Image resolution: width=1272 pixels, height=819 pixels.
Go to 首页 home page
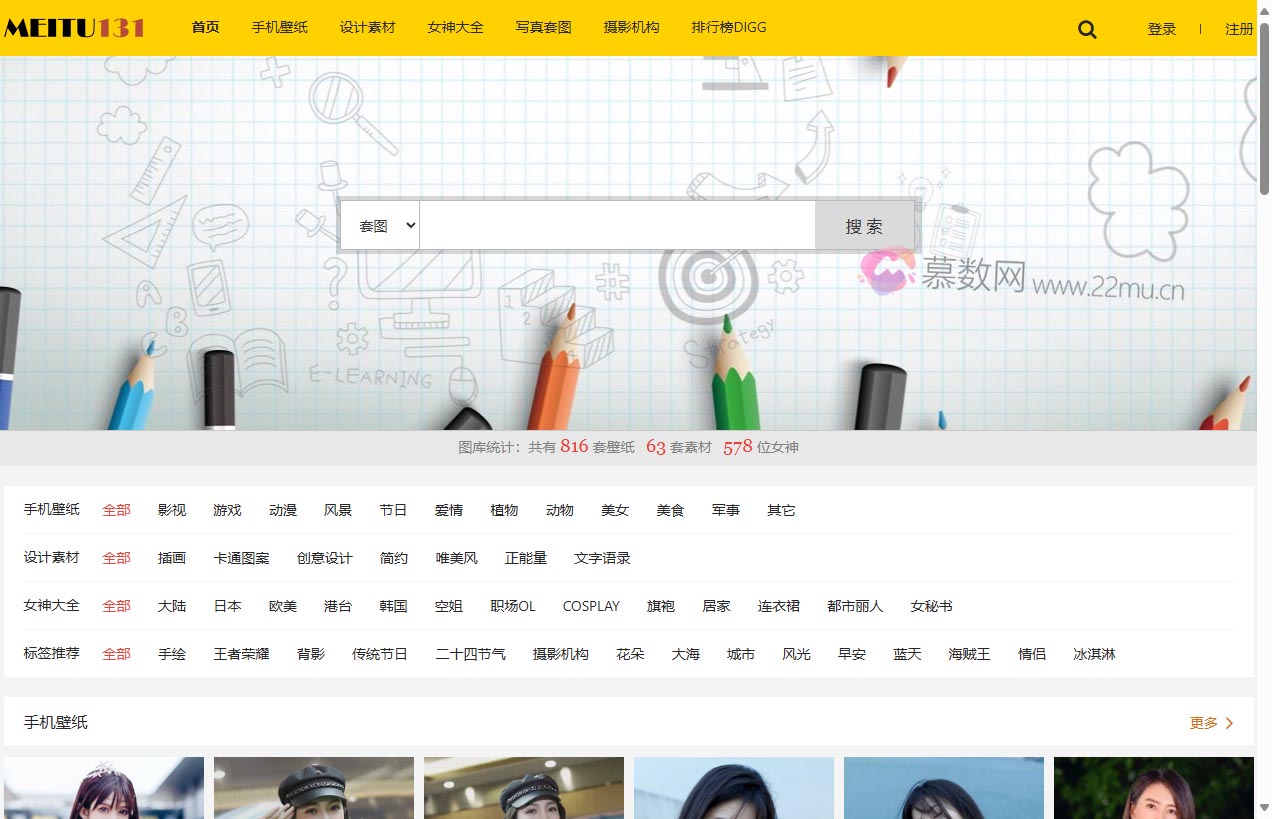[x=205, y=27]
